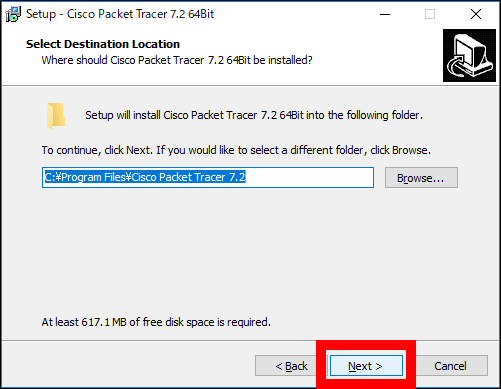Go to the previous step with Back
The image size is (501, 389).
pyautogui.click(x=286, y=366)
